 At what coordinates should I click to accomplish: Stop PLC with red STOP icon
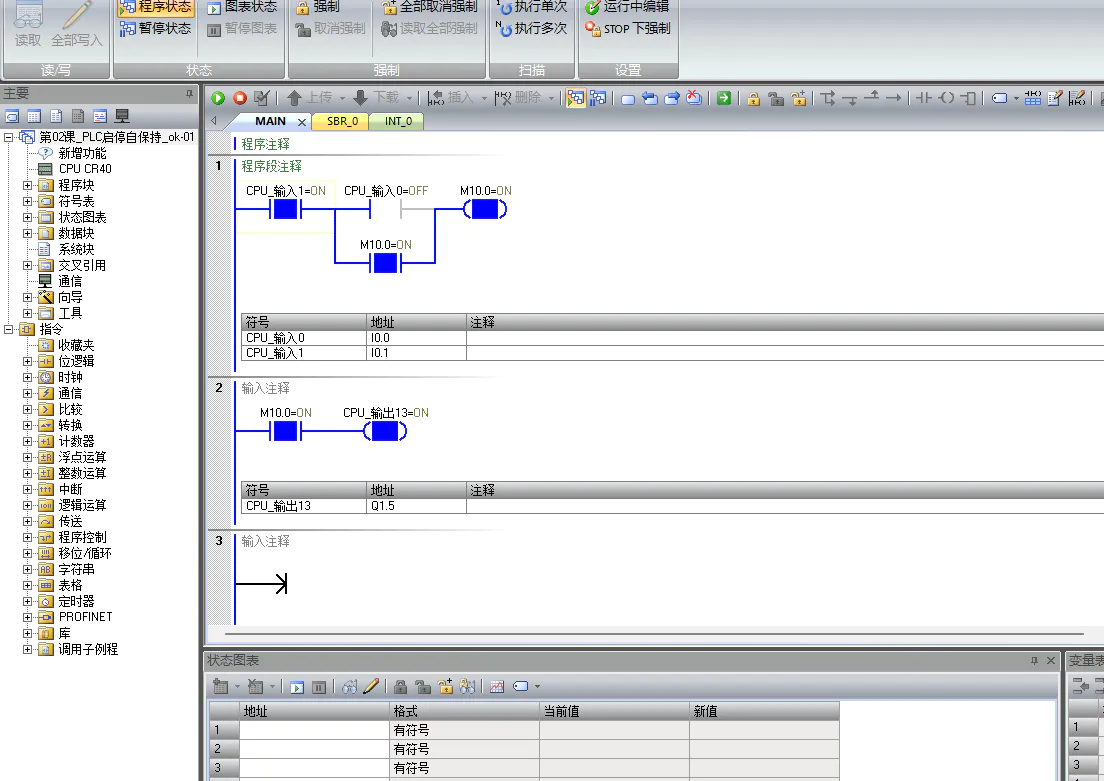pos(240,99)
